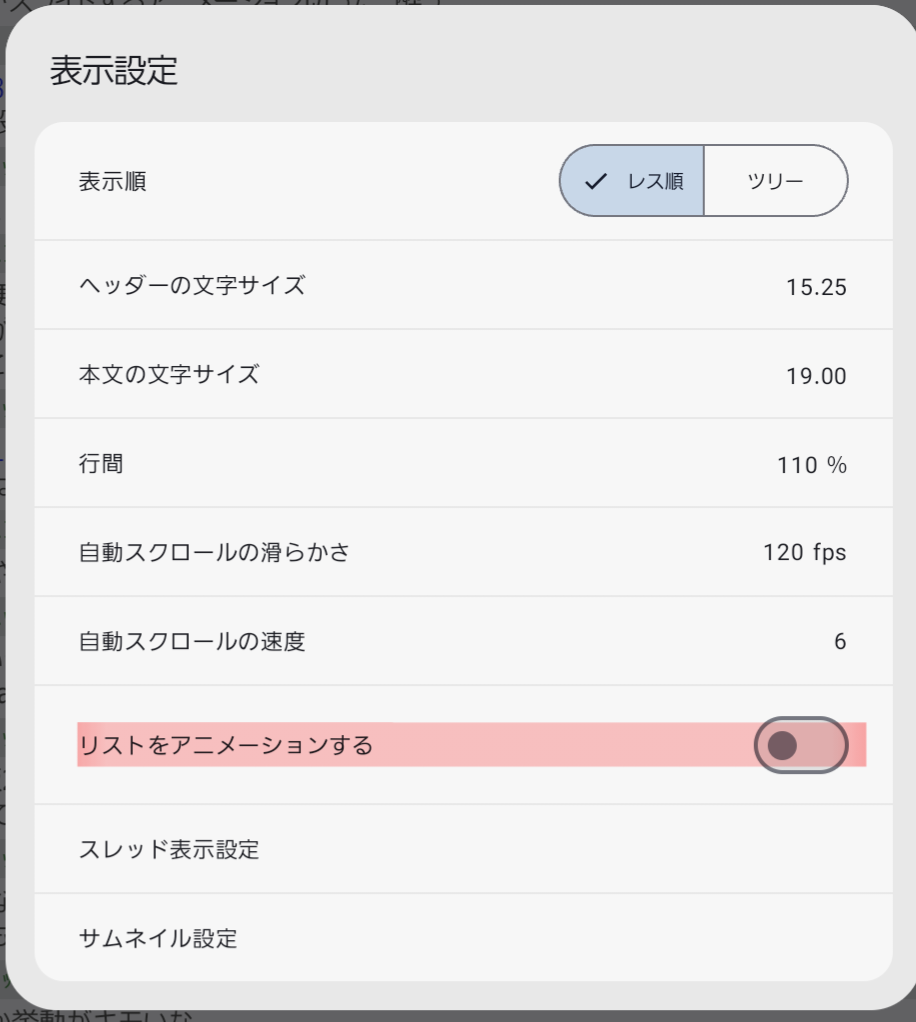
Task: Open スレッド表示設定
Action: [169, 850]
